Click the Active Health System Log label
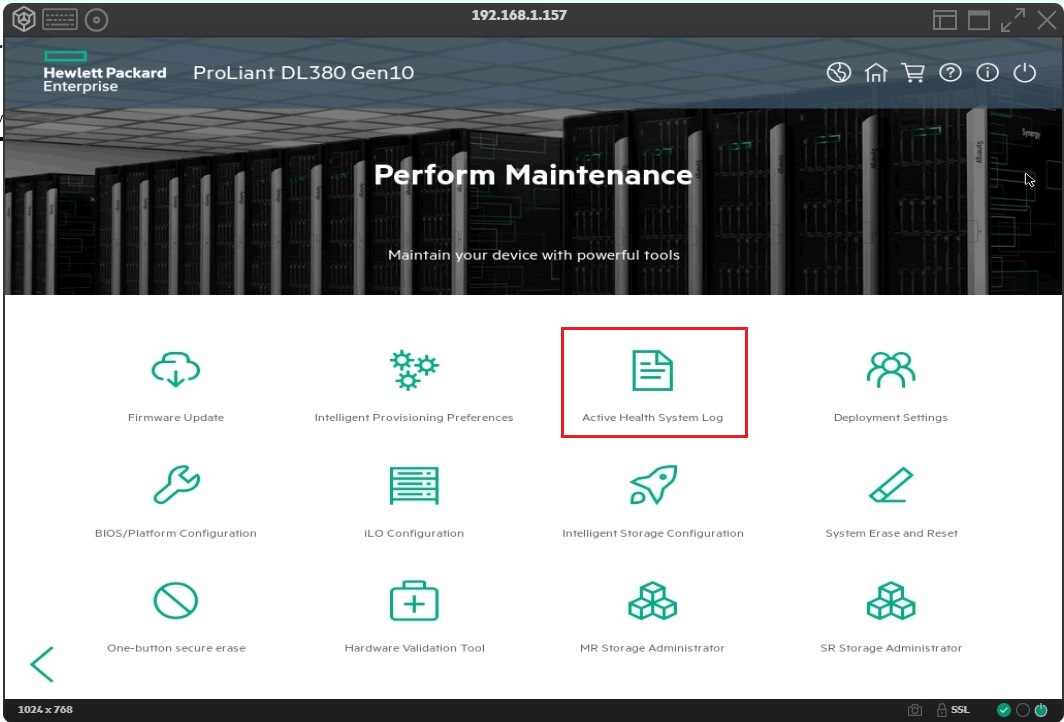Screen dimensions: 1064x722 tap(653, 417)
